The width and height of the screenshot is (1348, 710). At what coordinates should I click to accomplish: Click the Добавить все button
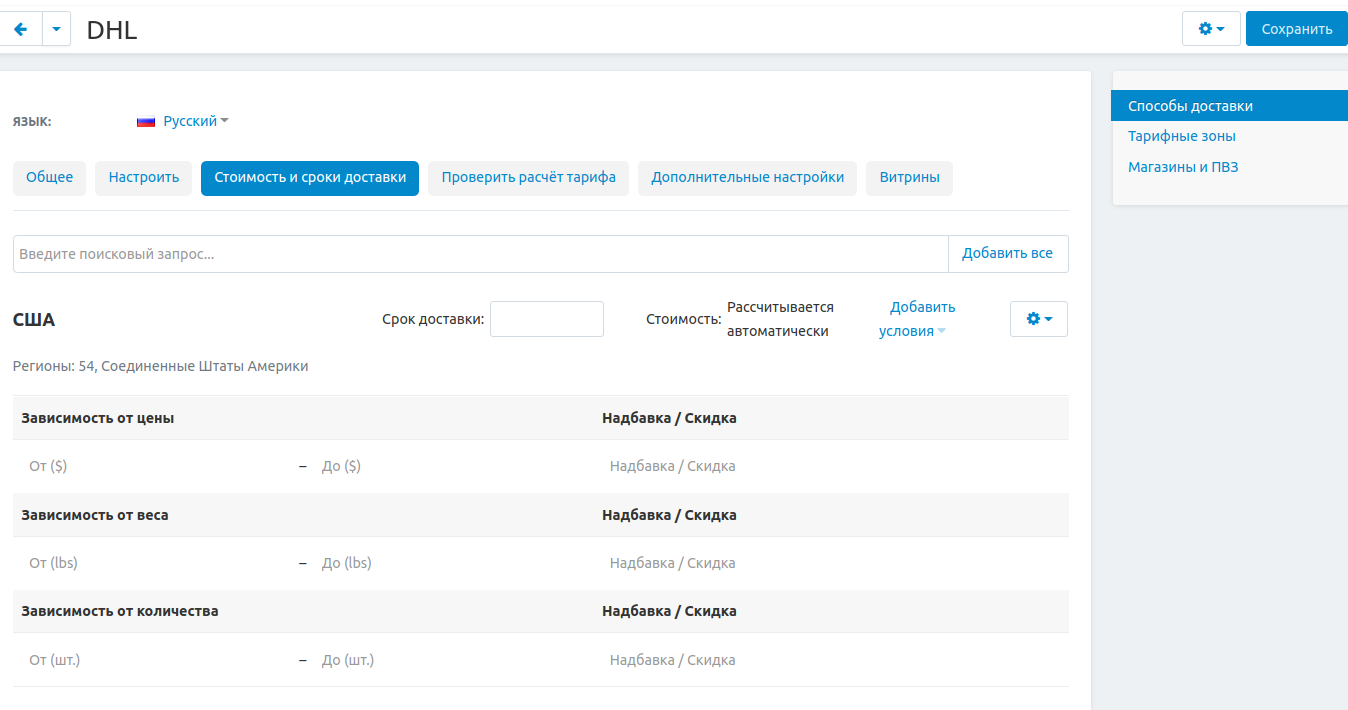(1007, 254)
